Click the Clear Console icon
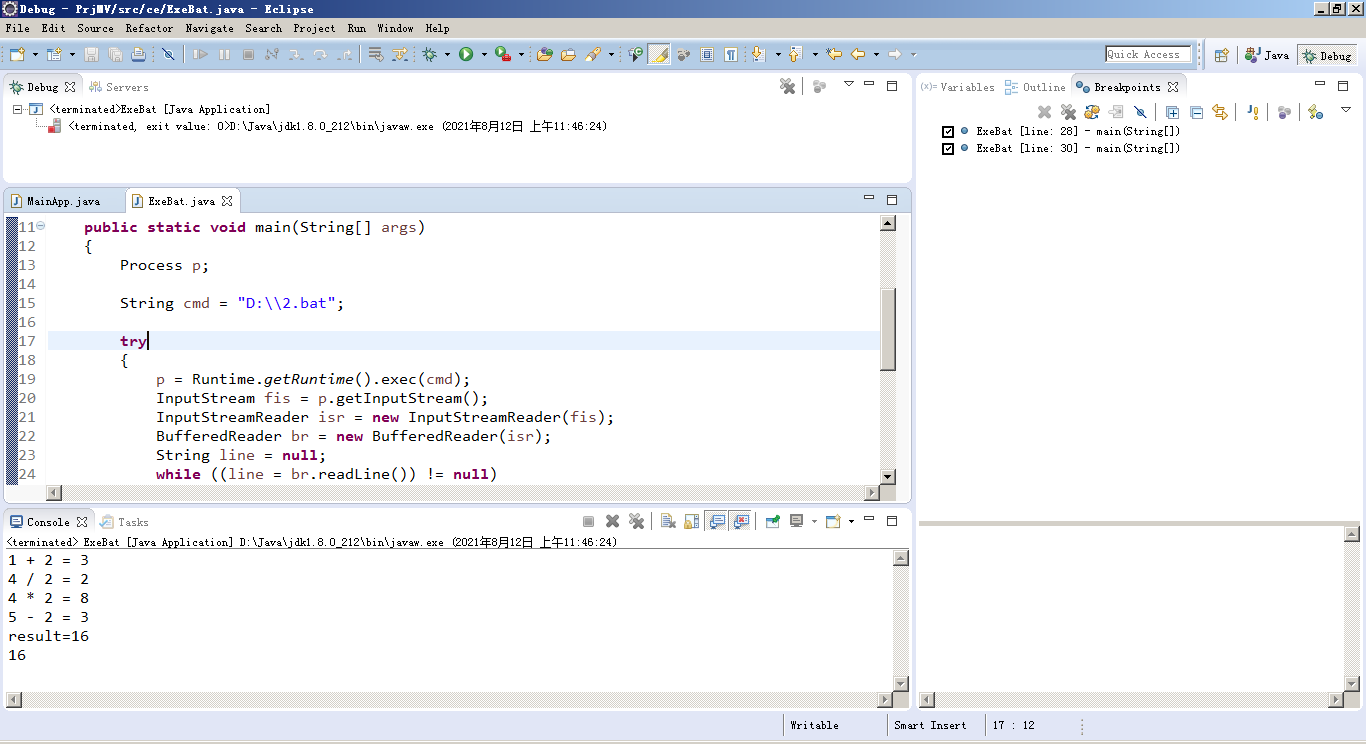 point(667,520)
